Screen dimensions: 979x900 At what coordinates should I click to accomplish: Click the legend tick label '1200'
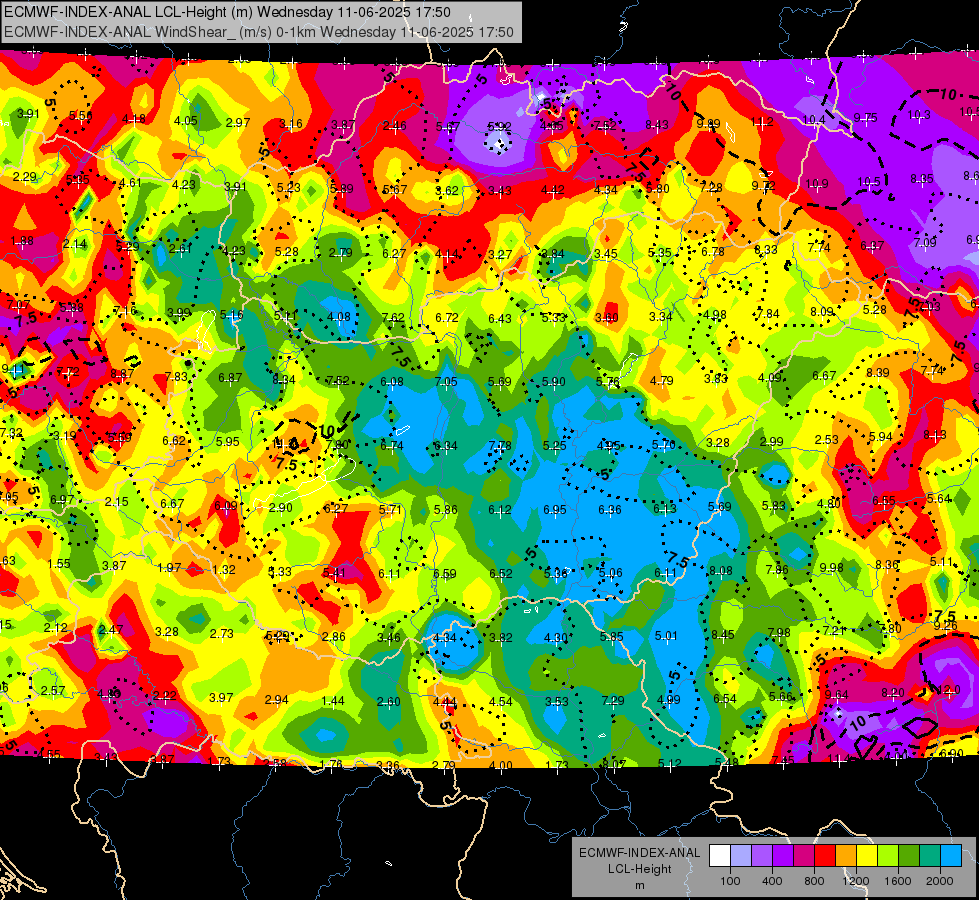tap(856, 881)
